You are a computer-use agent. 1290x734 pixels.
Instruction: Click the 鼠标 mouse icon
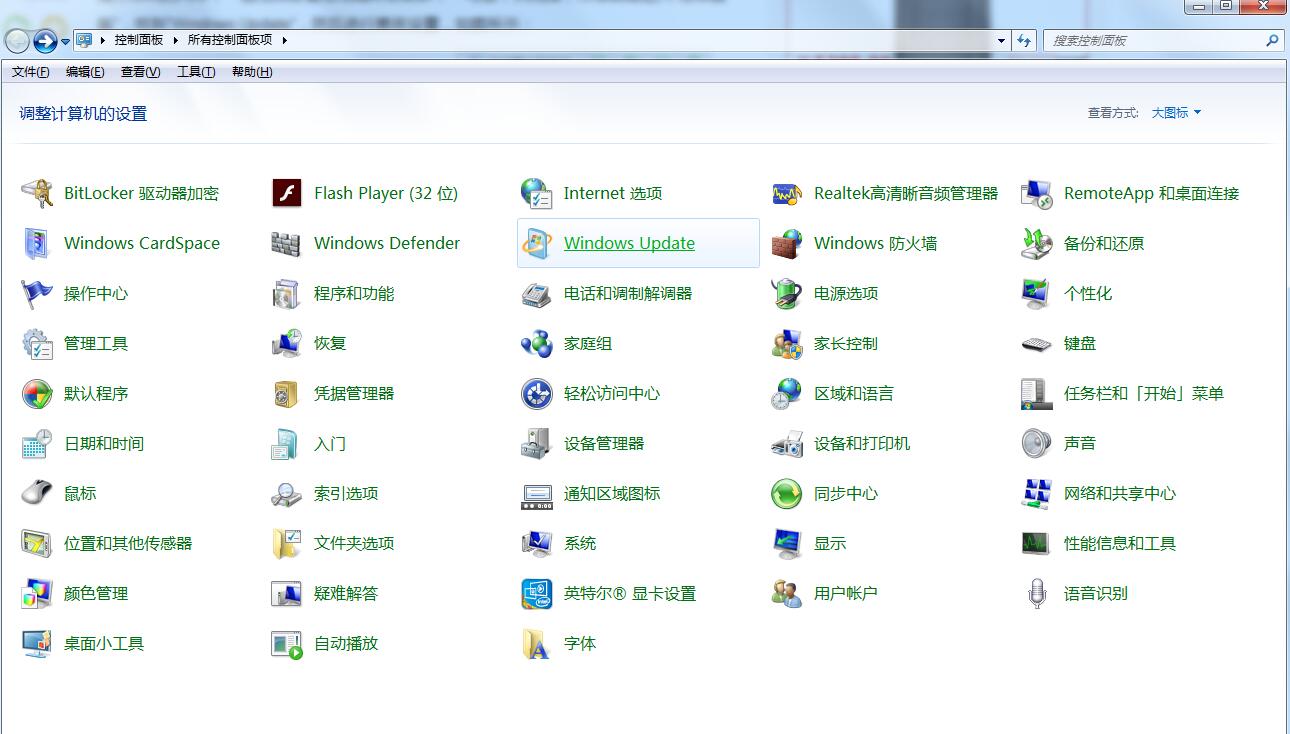click(x=37, y=493)
